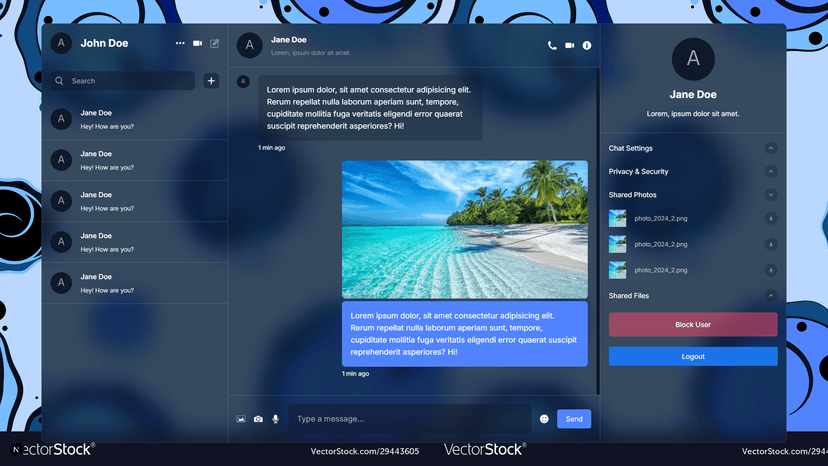Start a voice call with Jane Doe
Screen dimensions: 828x466
[x=552, y=45]
